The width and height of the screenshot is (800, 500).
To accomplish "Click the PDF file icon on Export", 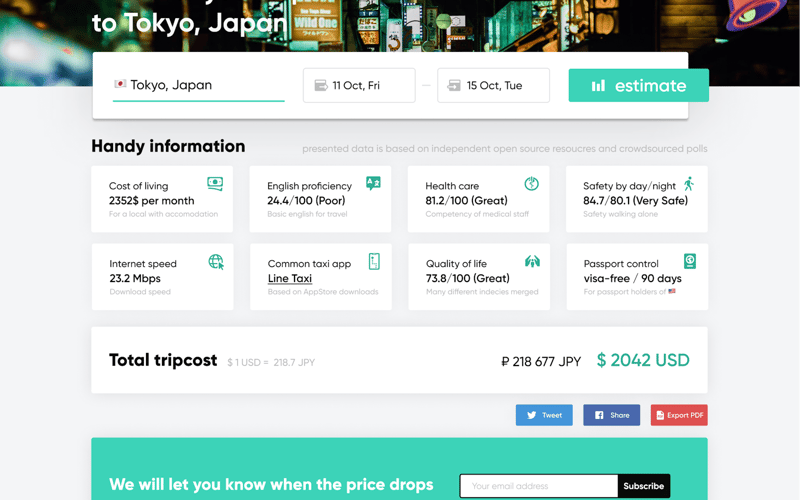I will [x=660, y=415].
